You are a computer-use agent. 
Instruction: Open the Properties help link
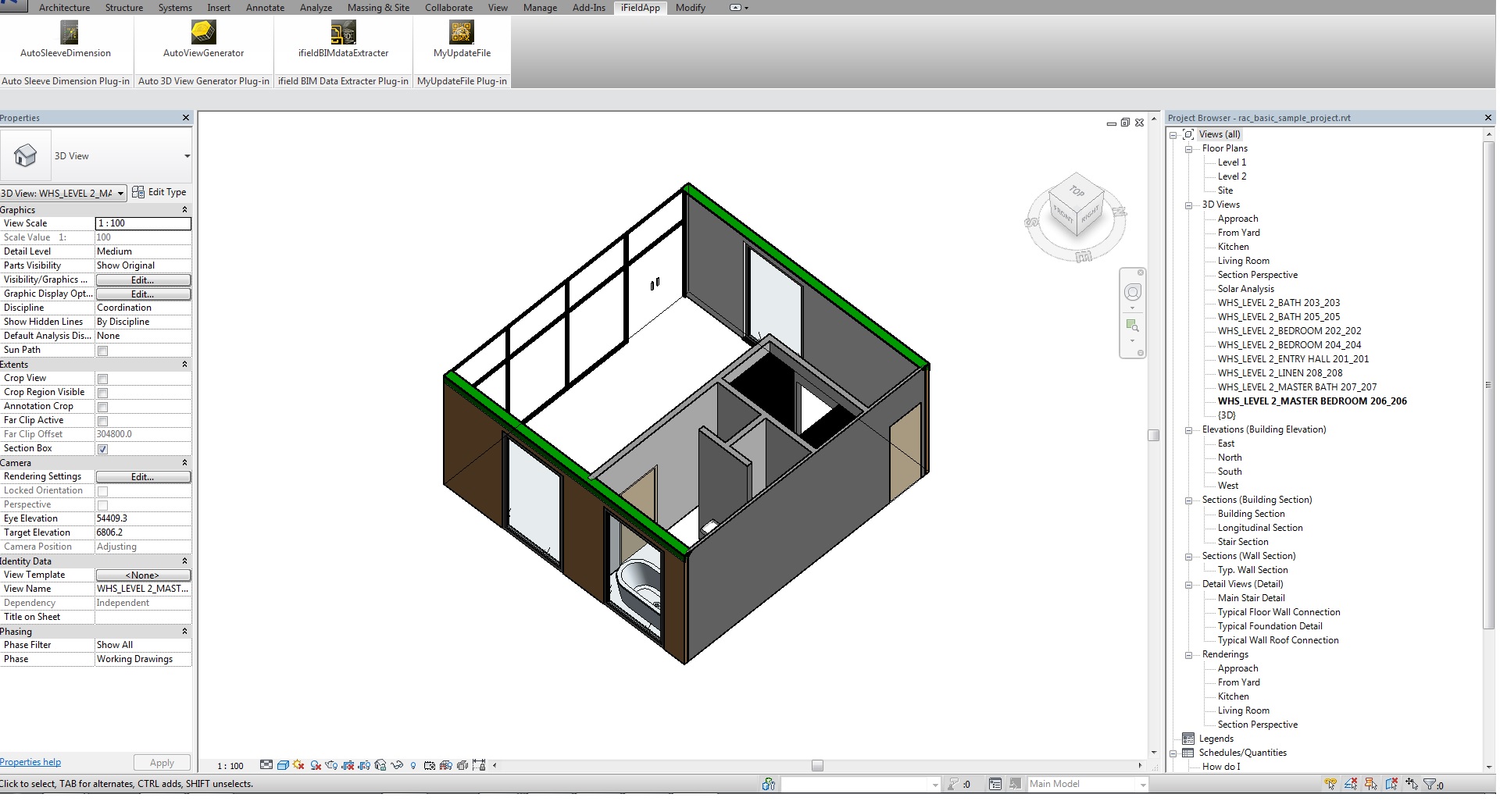(30, 762)
